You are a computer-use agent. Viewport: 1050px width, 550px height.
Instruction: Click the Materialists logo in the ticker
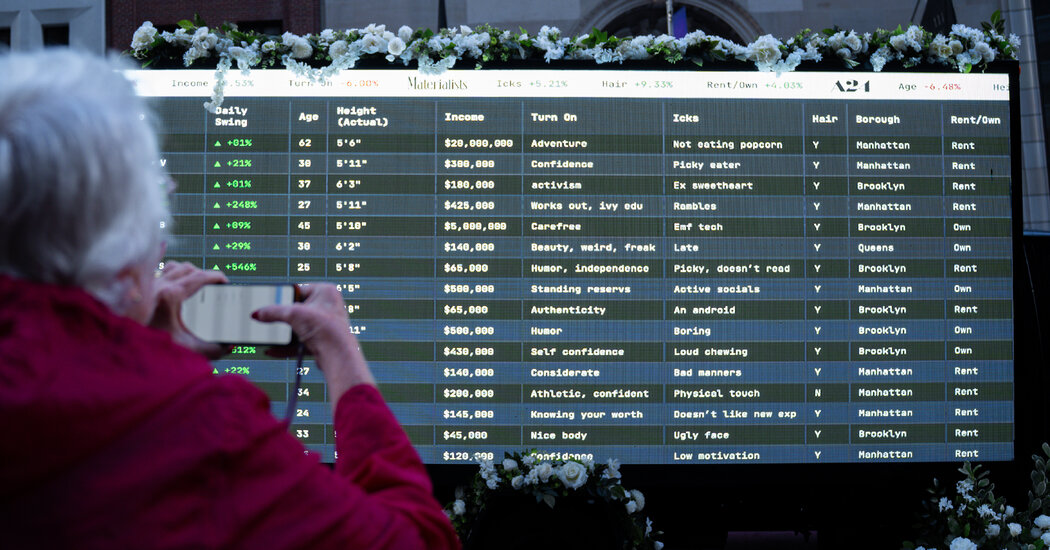pyautogui.click(x=437, y=83)
